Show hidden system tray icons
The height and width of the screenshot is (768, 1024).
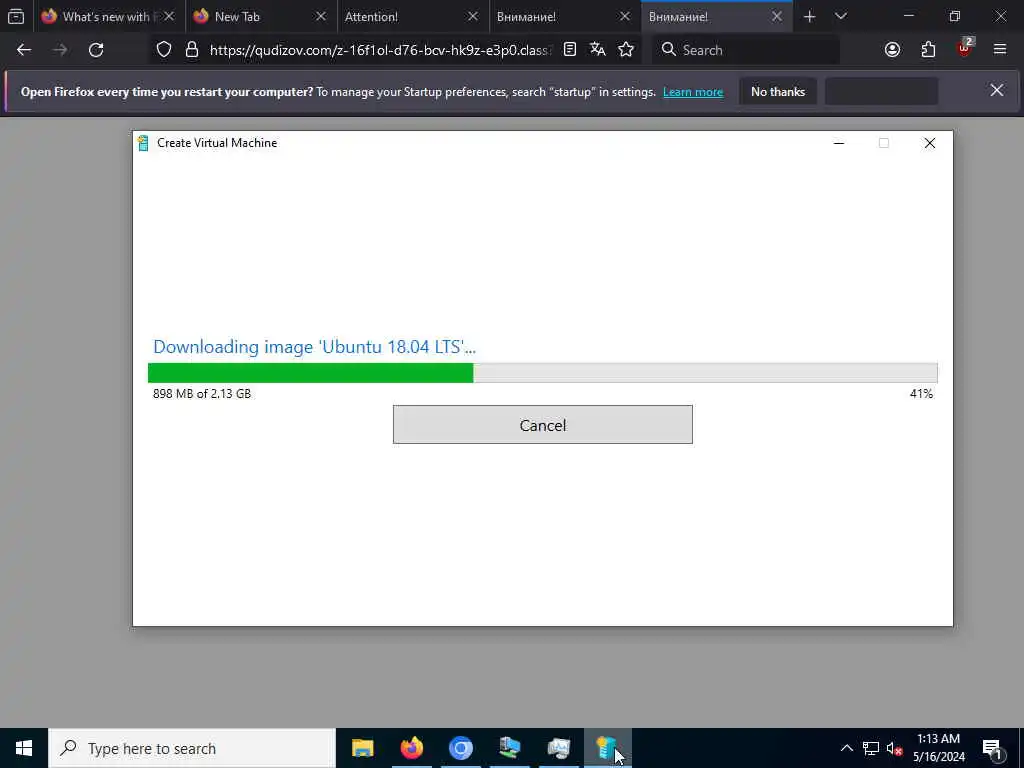point(846,748)
